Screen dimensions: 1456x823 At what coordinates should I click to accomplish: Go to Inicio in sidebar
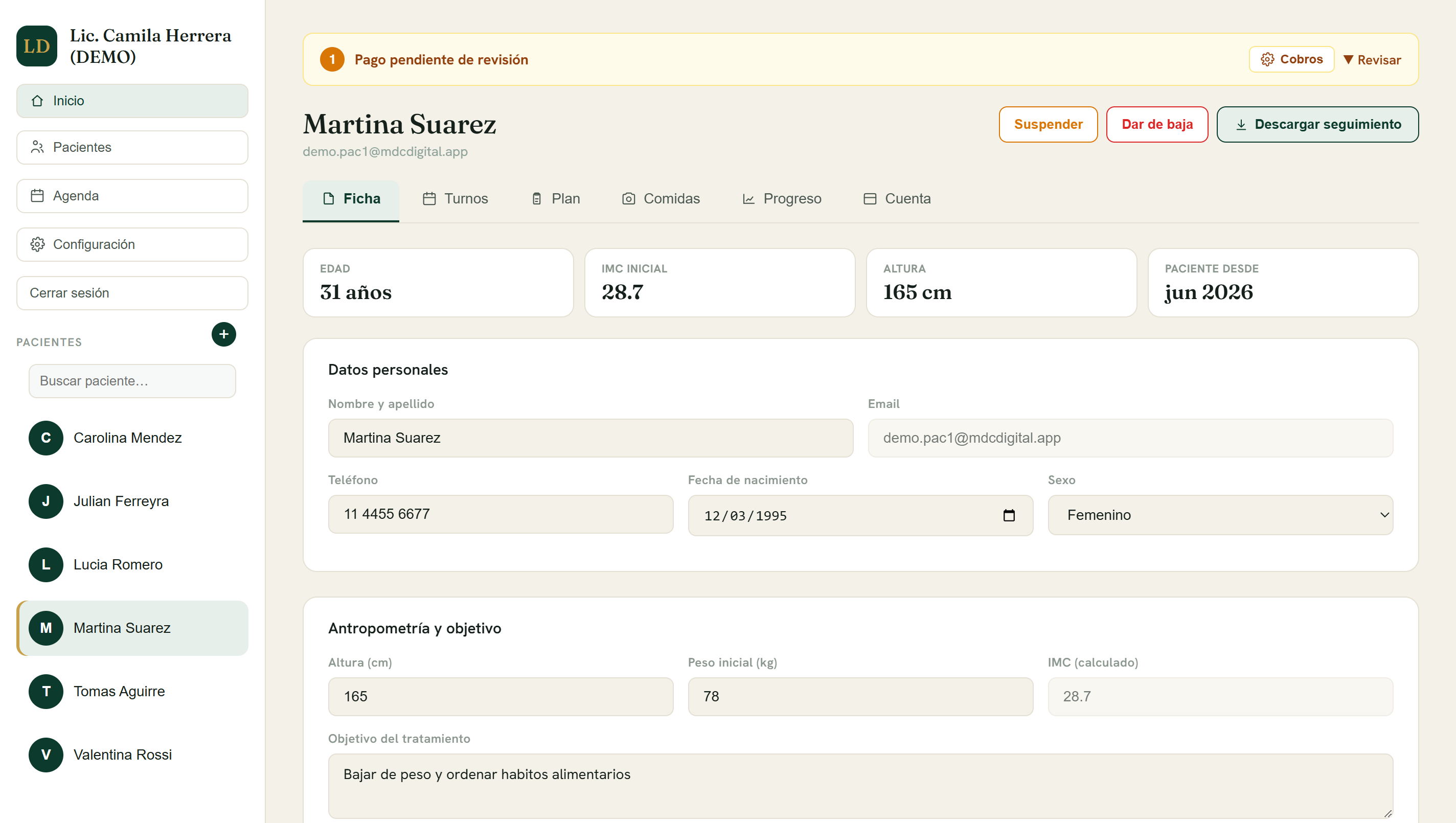click(132, 101)
